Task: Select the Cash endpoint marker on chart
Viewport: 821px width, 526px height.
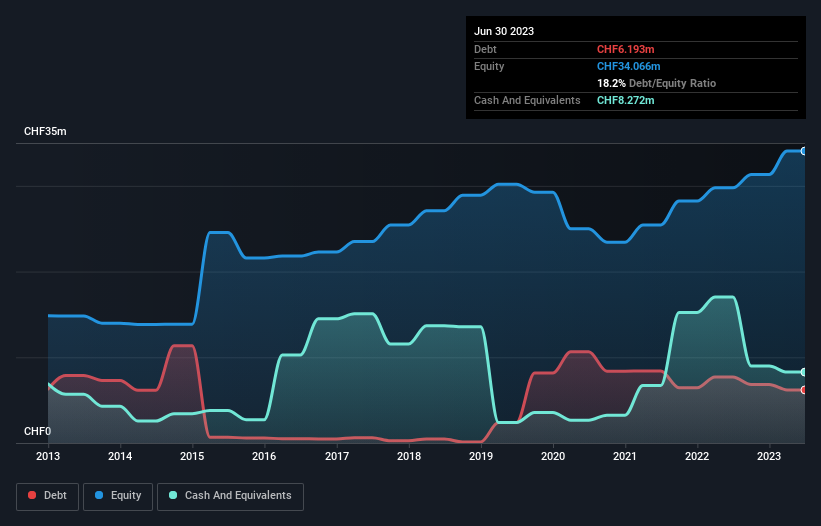Action: click(x=804, y=372)
